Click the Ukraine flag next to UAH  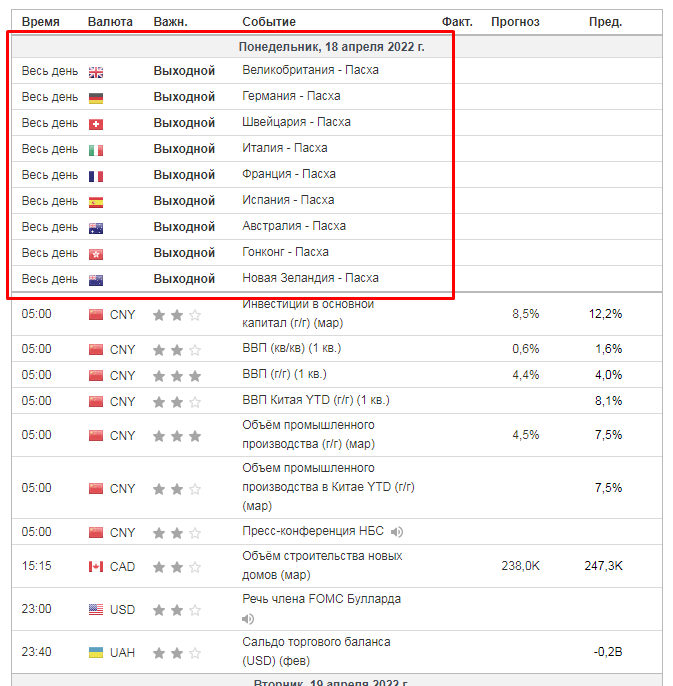tap(96, 652)
